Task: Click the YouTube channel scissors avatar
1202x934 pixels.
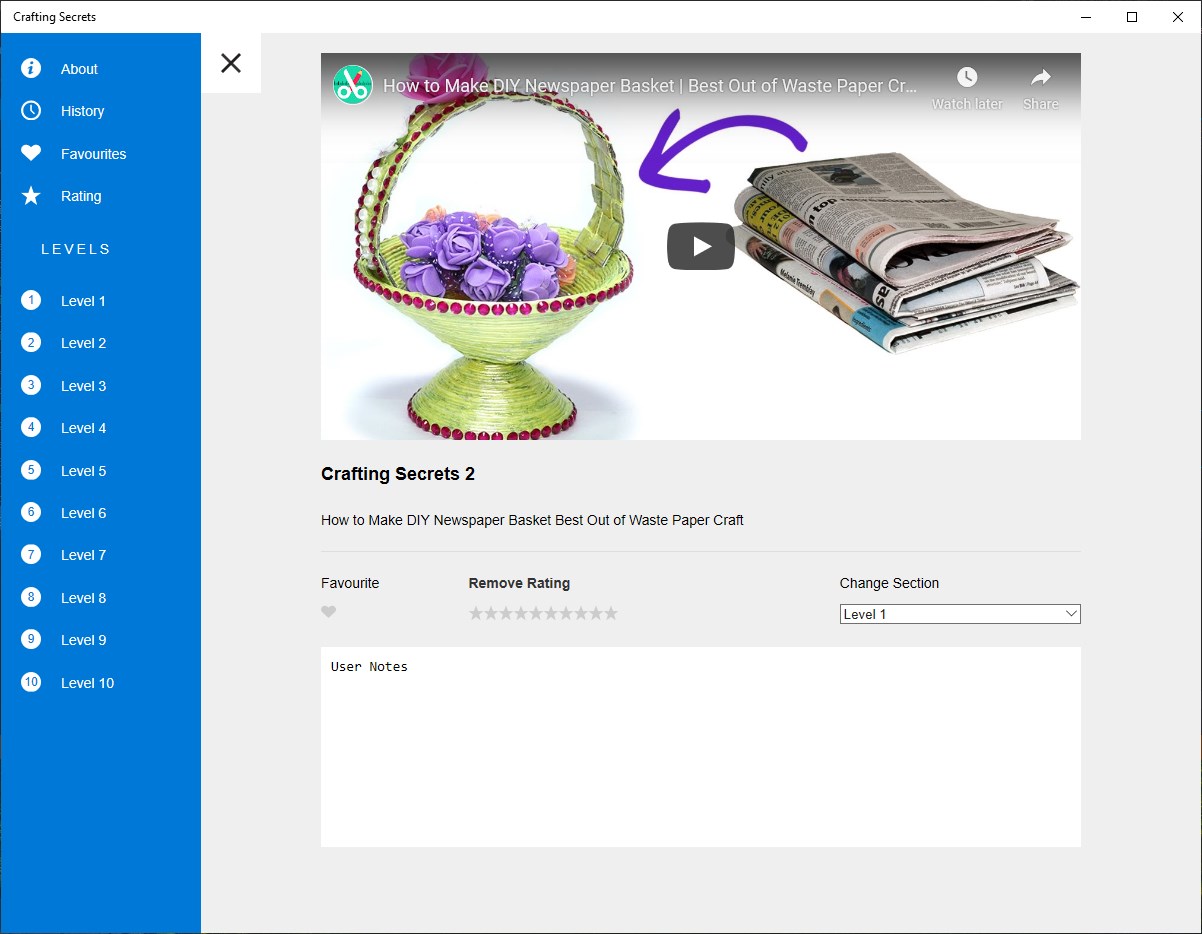Action: point(353,85)
